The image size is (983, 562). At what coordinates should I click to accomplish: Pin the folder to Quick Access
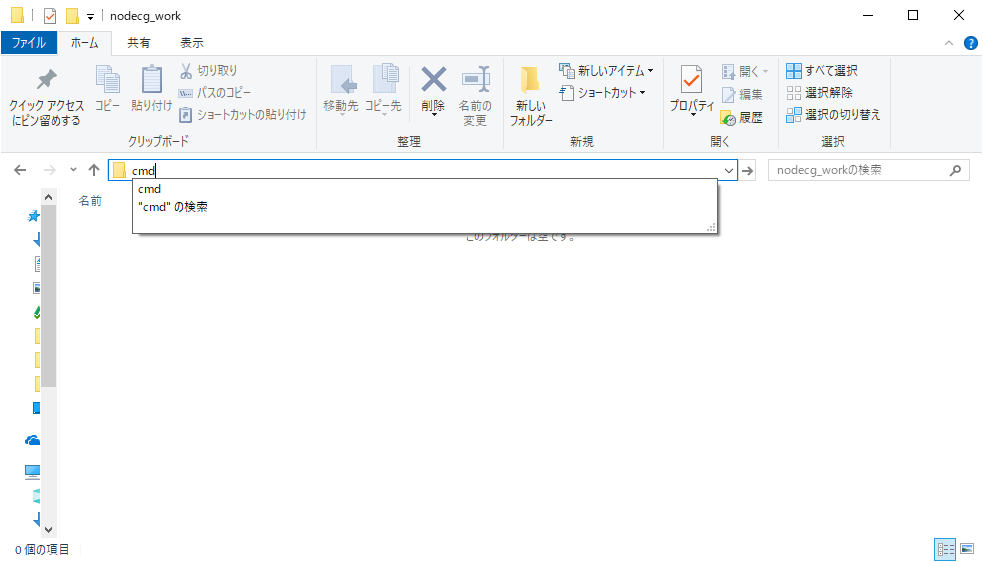(46, 97)
